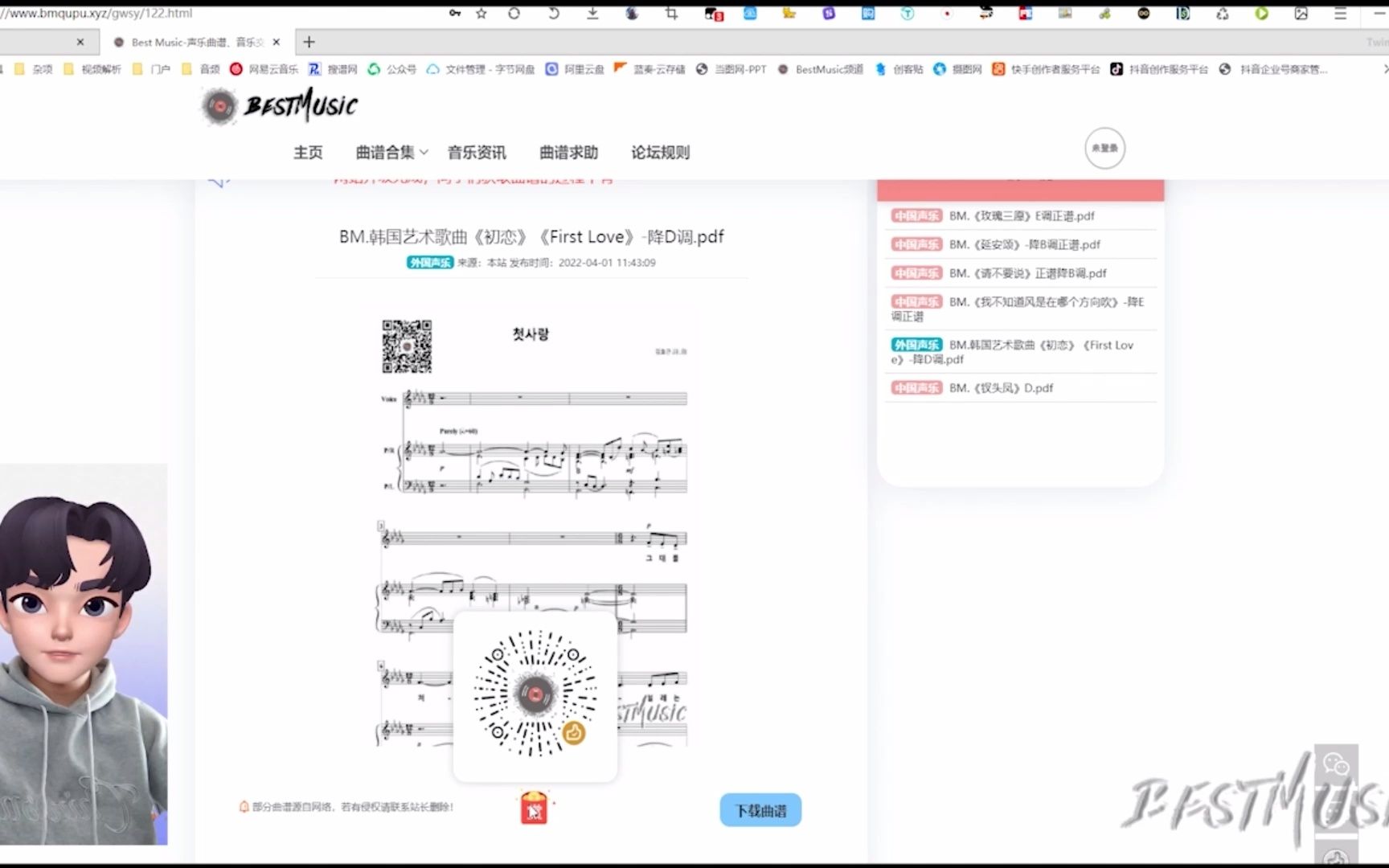
Task: Go to 主页 in site navigation
Action: tap(308, 153)
